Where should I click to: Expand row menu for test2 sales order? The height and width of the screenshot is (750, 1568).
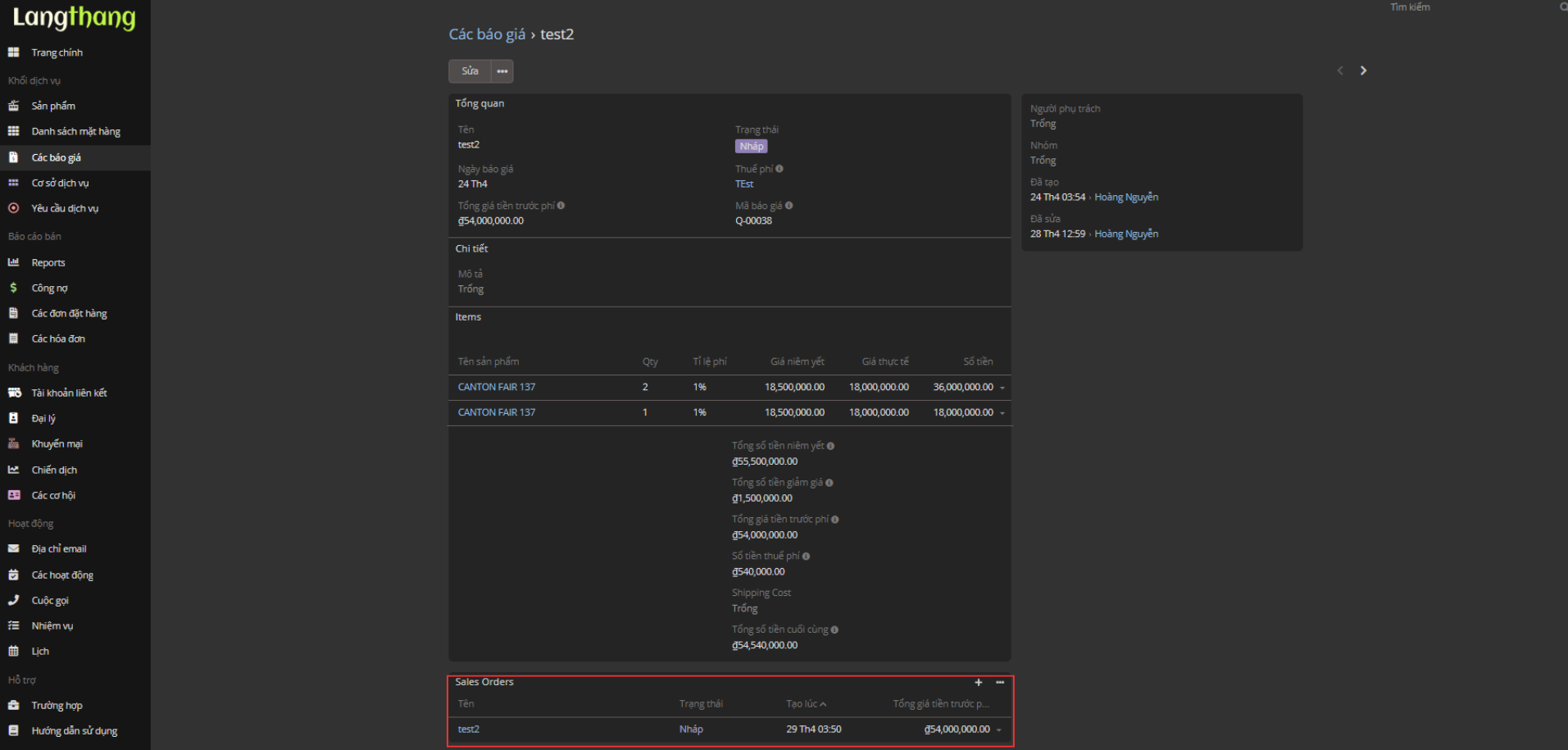[999, 730]
